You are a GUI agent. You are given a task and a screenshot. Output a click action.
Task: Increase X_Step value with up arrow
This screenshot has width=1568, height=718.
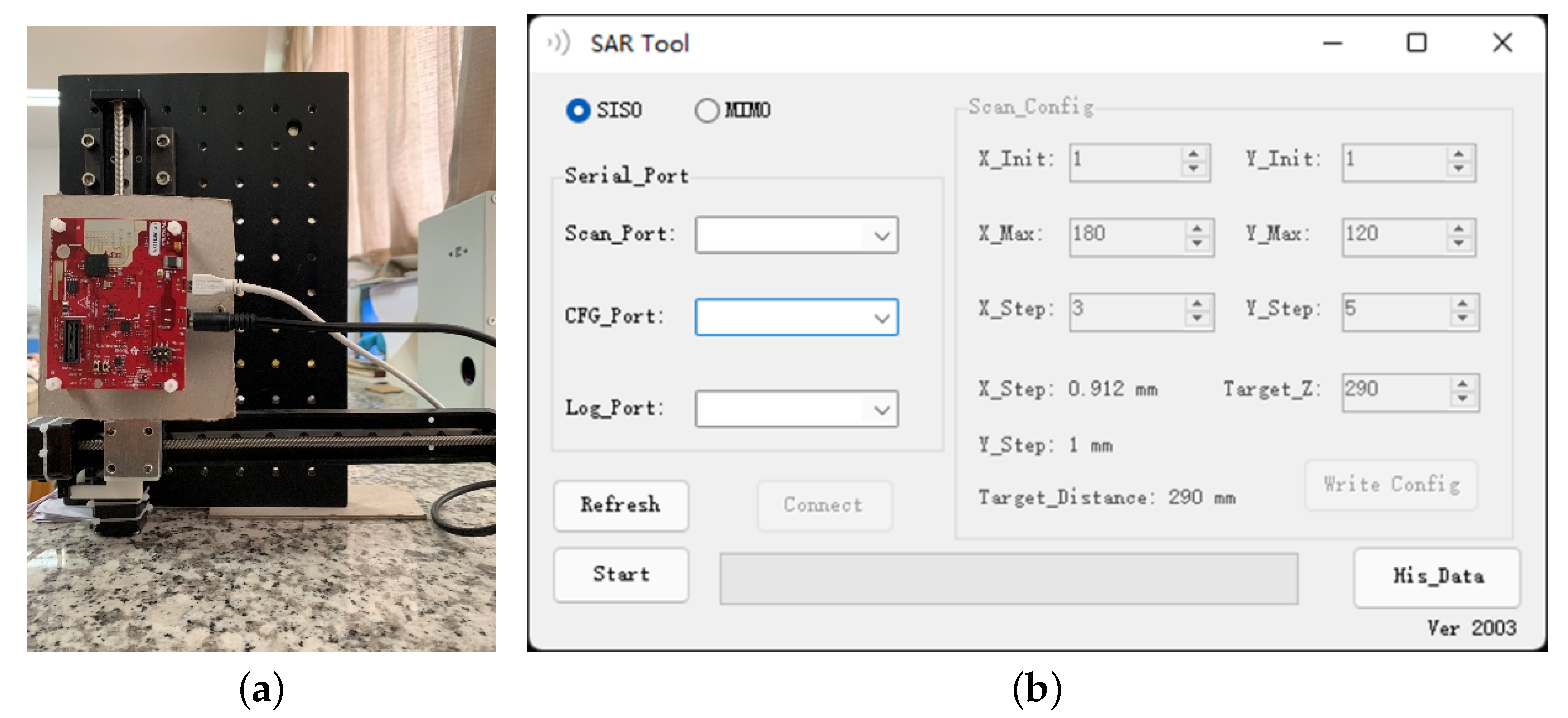pyautogui.click(x=1197, y=304)
